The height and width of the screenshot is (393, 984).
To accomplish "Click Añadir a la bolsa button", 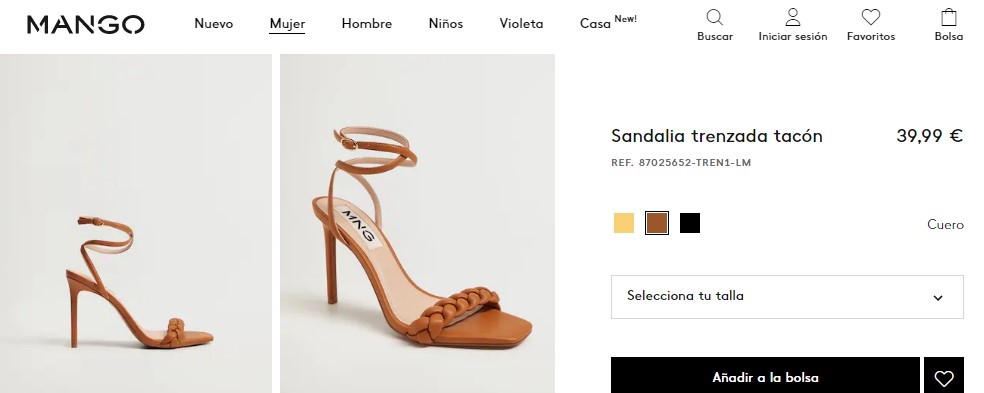I will (x=765, y=378).
